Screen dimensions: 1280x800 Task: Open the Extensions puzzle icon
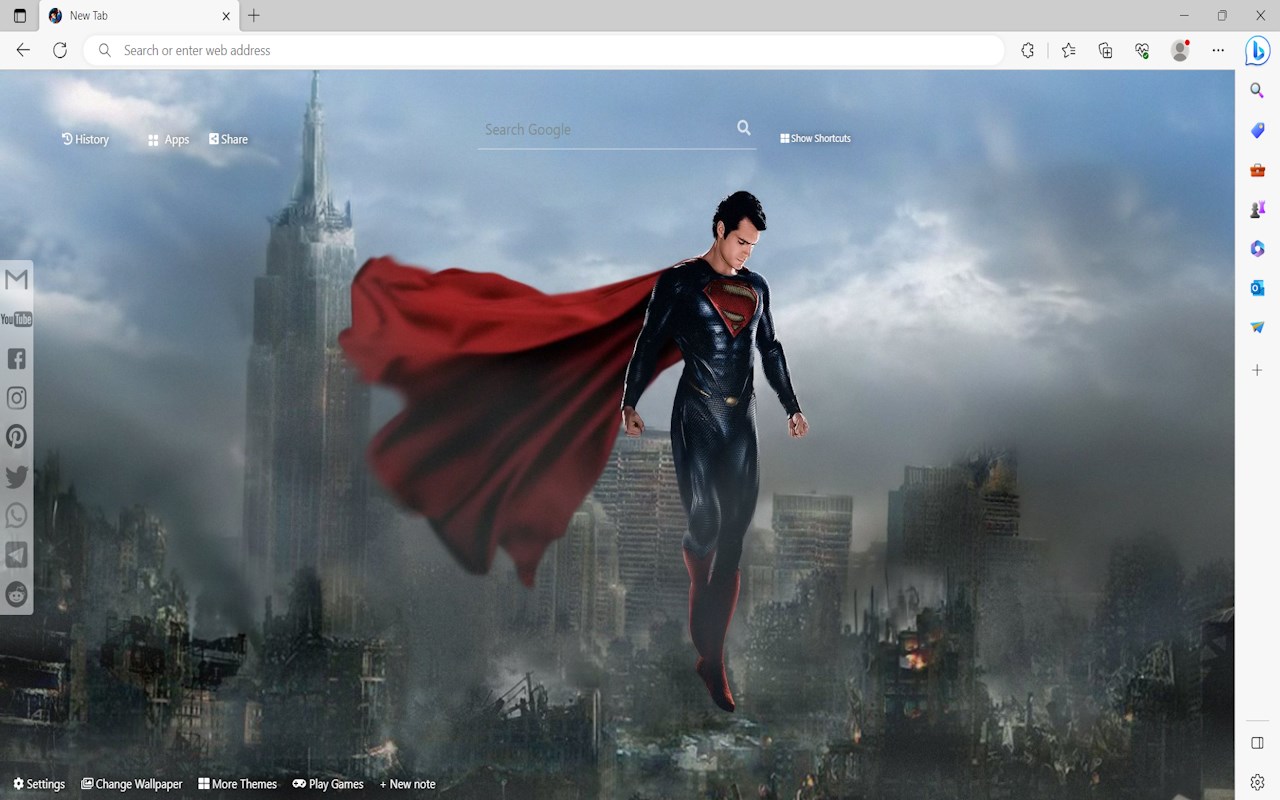click(x=1027, y=50)
